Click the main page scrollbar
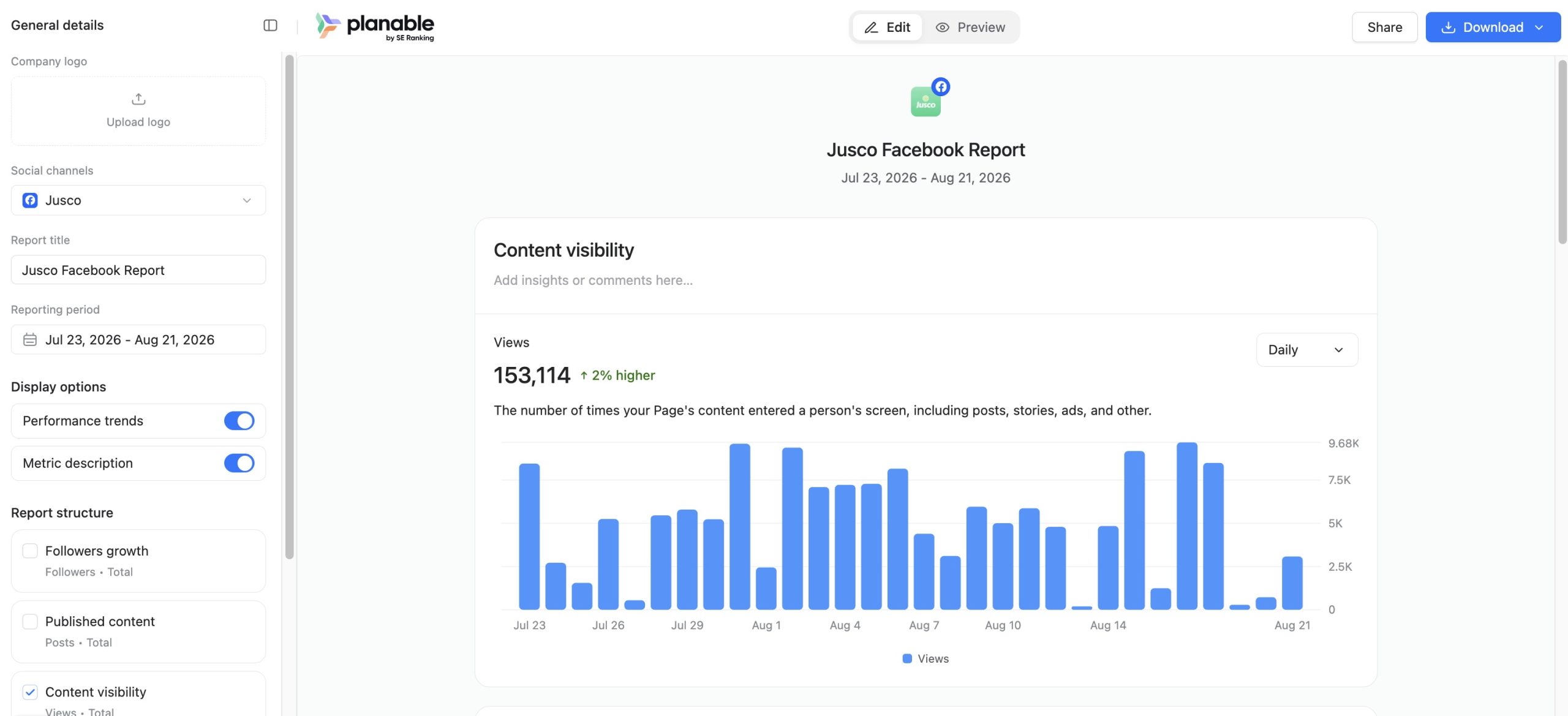This screenshot has height=716, width=1568. (x=1562, y=152)
